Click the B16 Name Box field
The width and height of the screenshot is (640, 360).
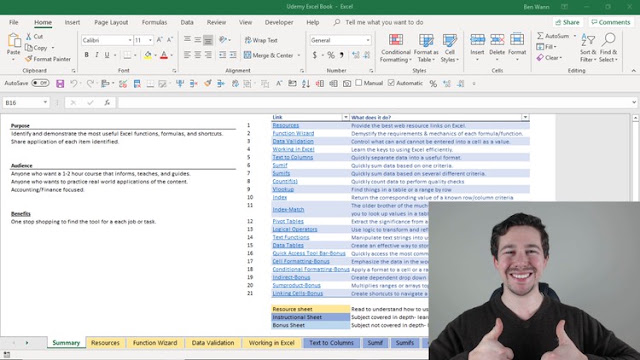21,103
